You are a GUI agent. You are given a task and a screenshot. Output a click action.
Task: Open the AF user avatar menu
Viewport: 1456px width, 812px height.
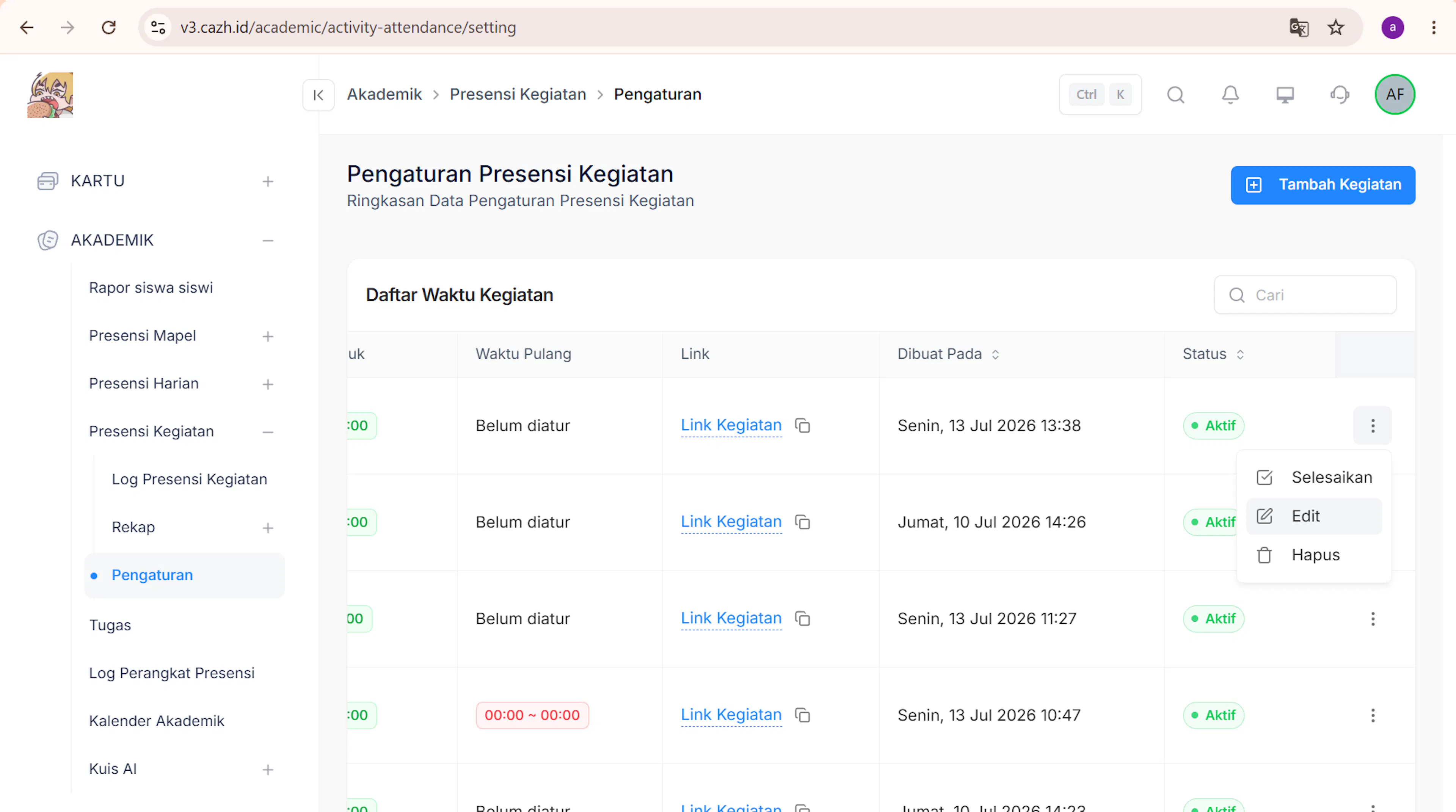click(1395, 94)
